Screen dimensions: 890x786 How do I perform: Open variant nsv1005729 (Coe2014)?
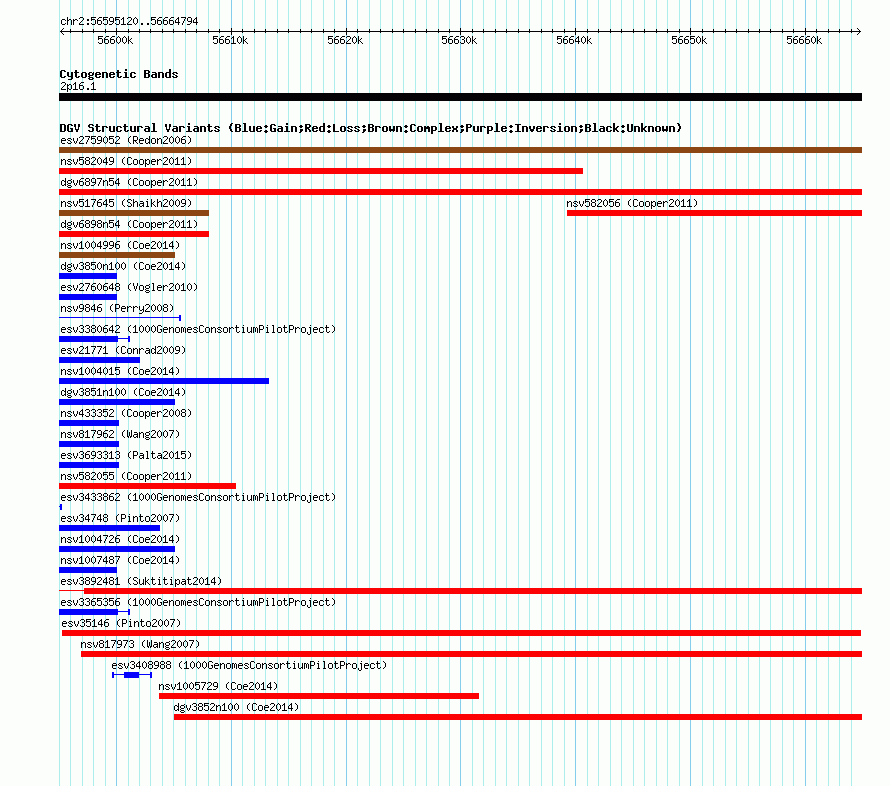pos(219,686)
